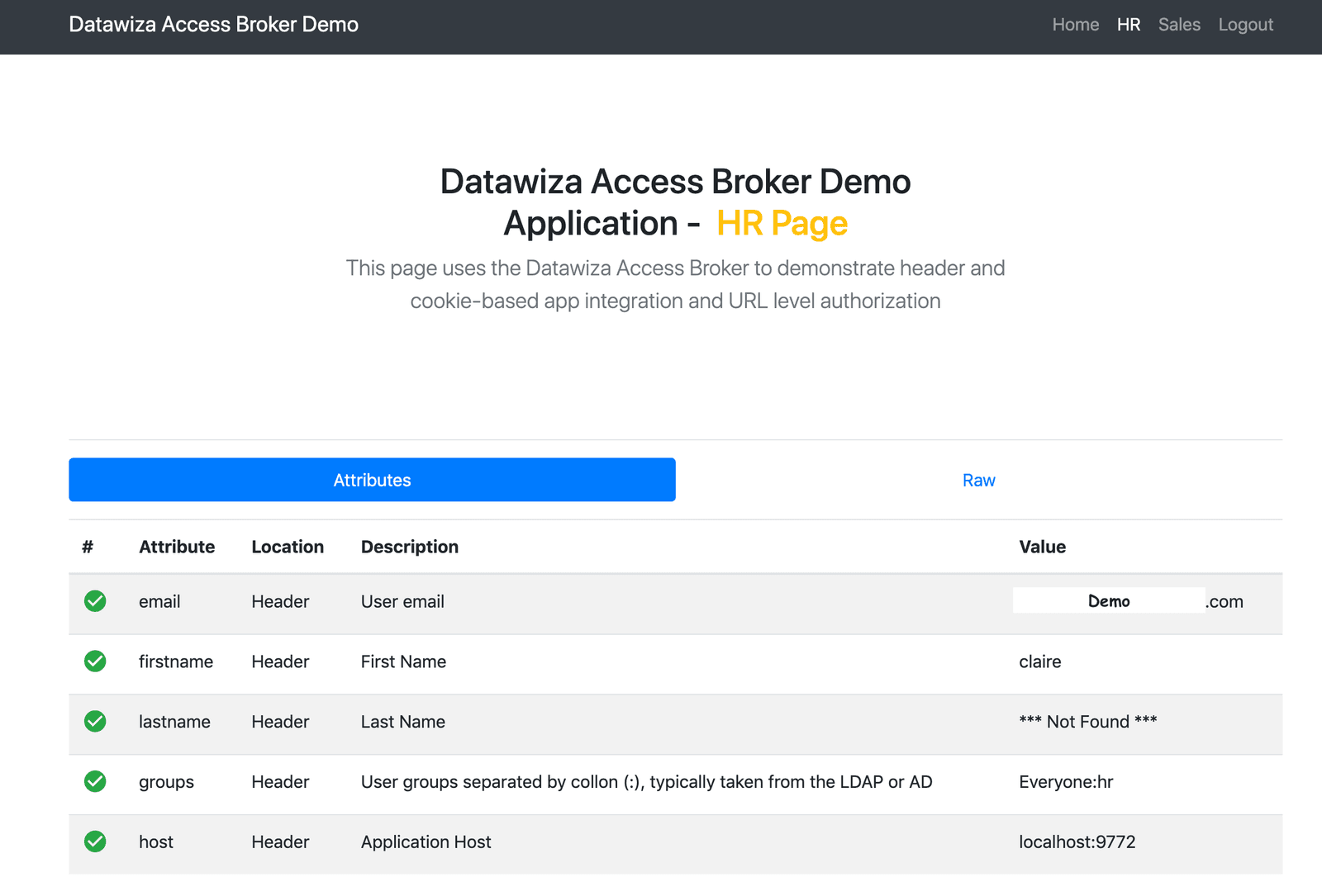
Task: Select the 'lastname' attribute cell
Action: tap(174, 722)
